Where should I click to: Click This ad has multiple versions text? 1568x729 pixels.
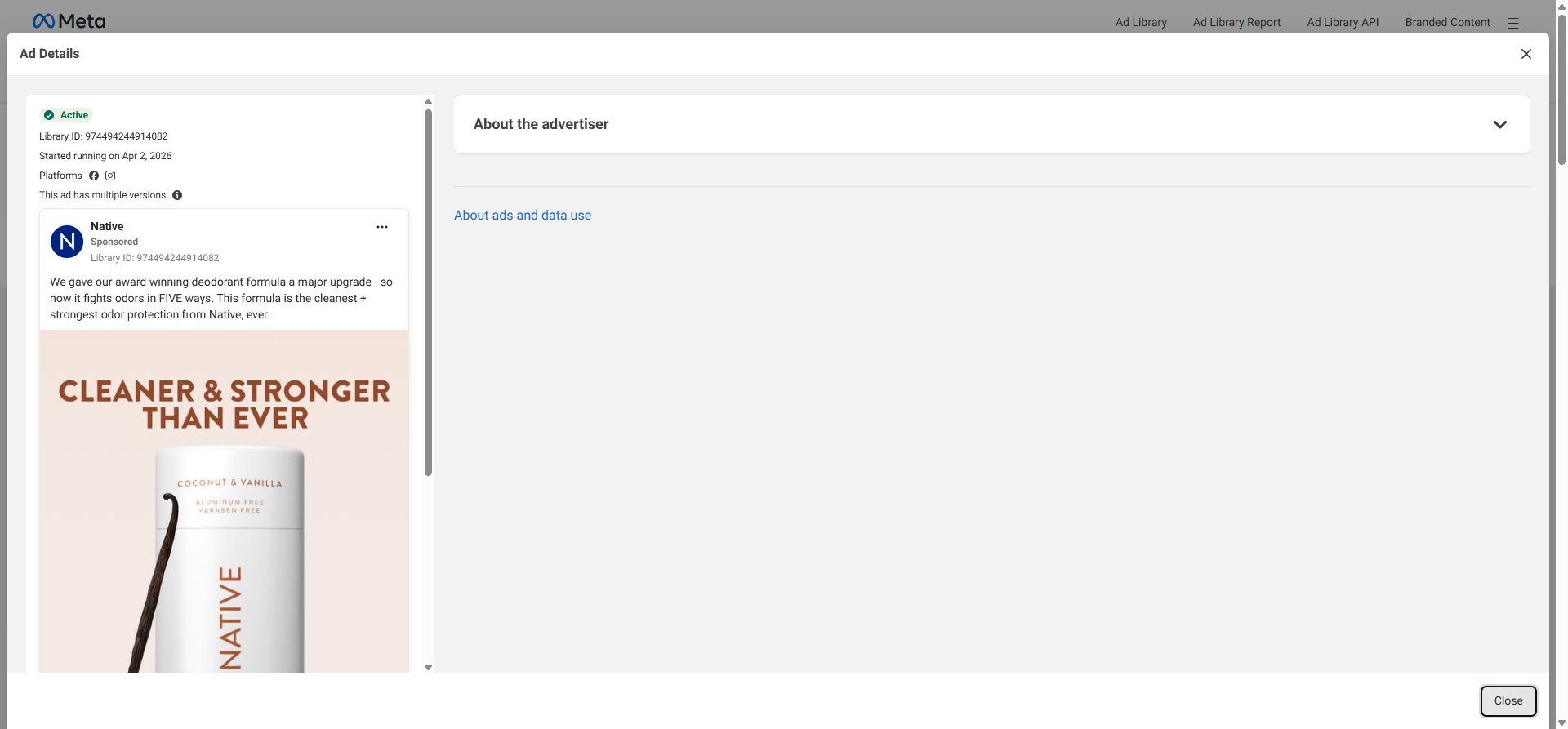(x=102, y=195)
